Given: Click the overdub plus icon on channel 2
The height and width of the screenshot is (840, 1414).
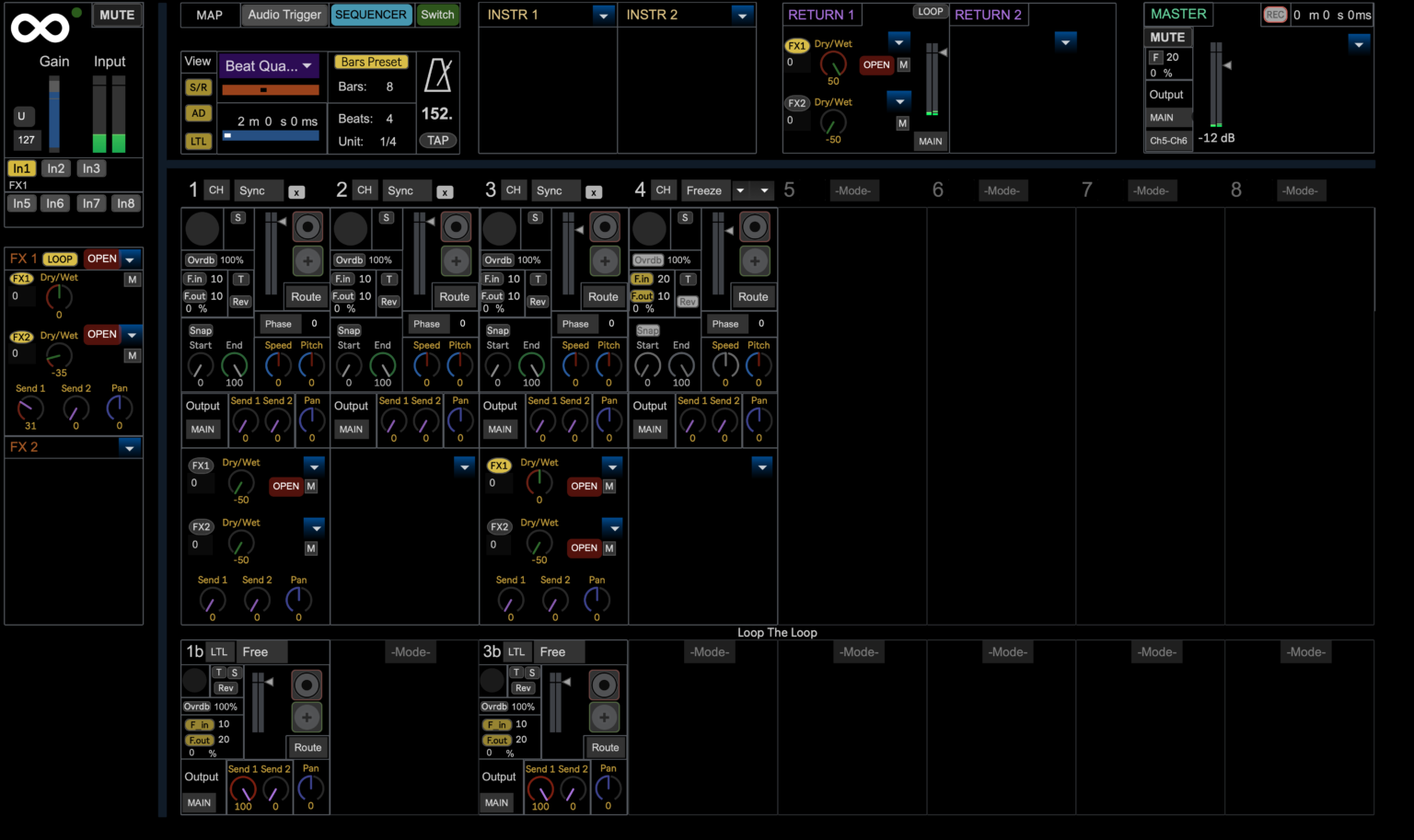Looking at the screenshot, I should point(456,260).
